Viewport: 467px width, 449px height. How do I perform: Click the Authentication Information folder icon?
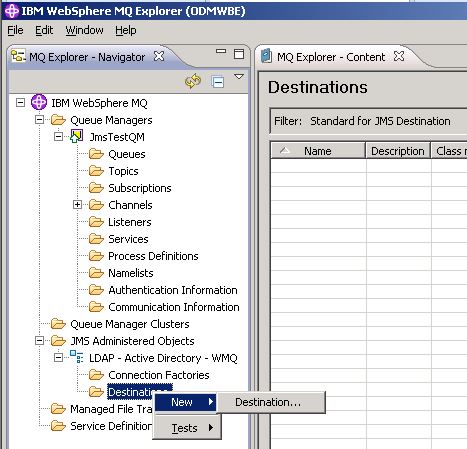(x=96, y=290)
